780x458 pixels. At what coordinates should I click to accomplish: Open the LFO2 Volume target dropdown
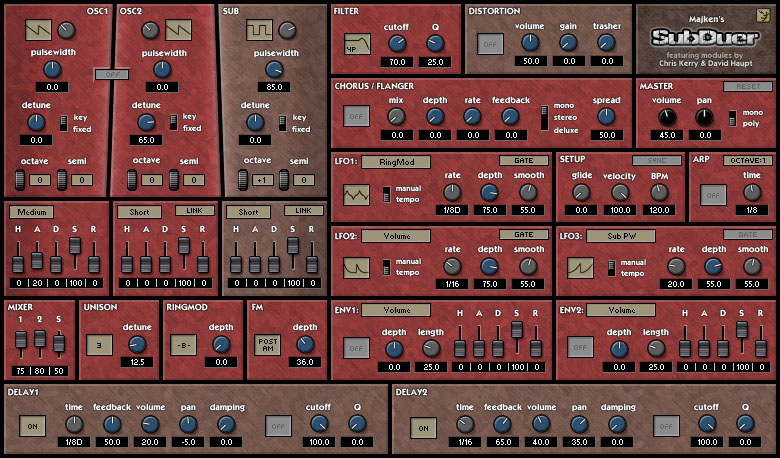[x=396, y=236]
